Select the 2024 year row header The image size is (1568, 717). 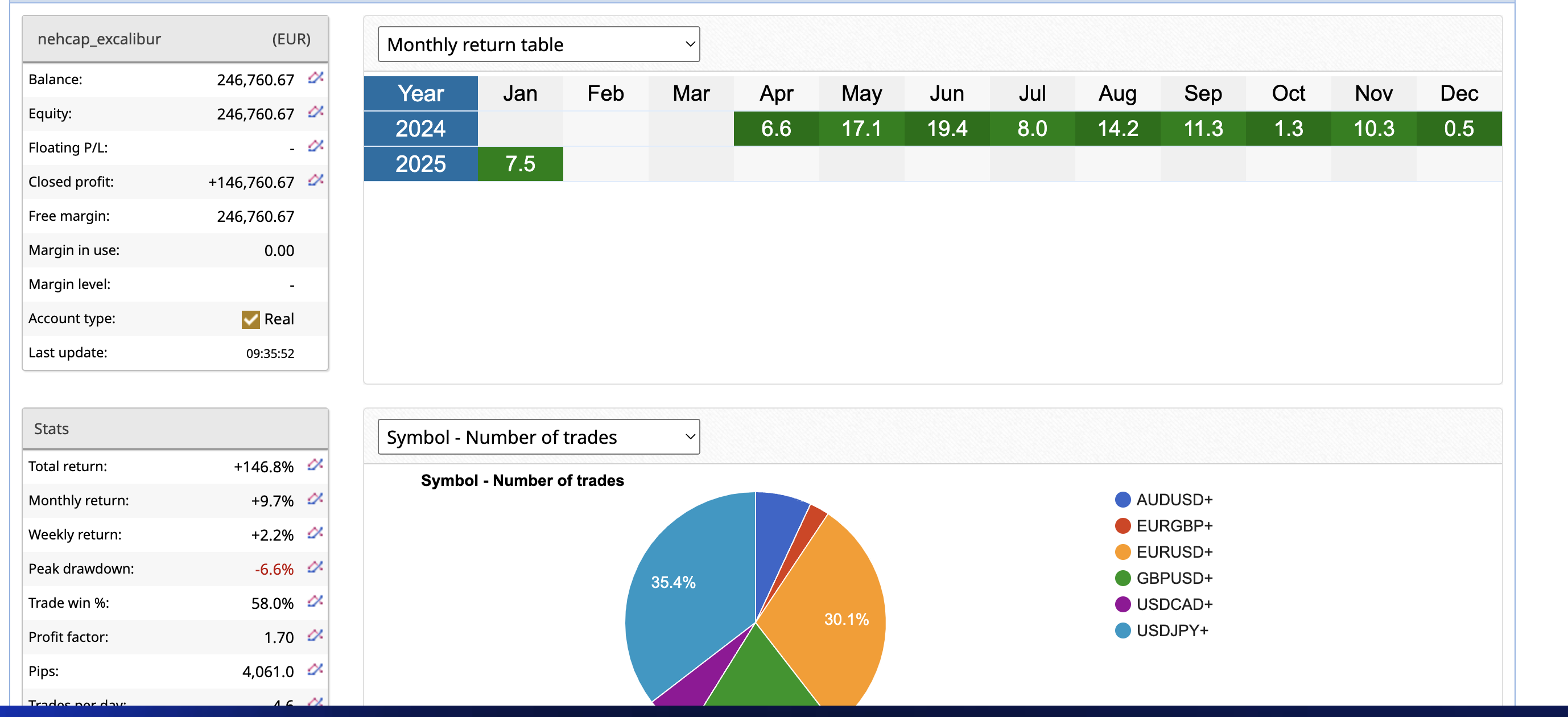pos(420,129)
